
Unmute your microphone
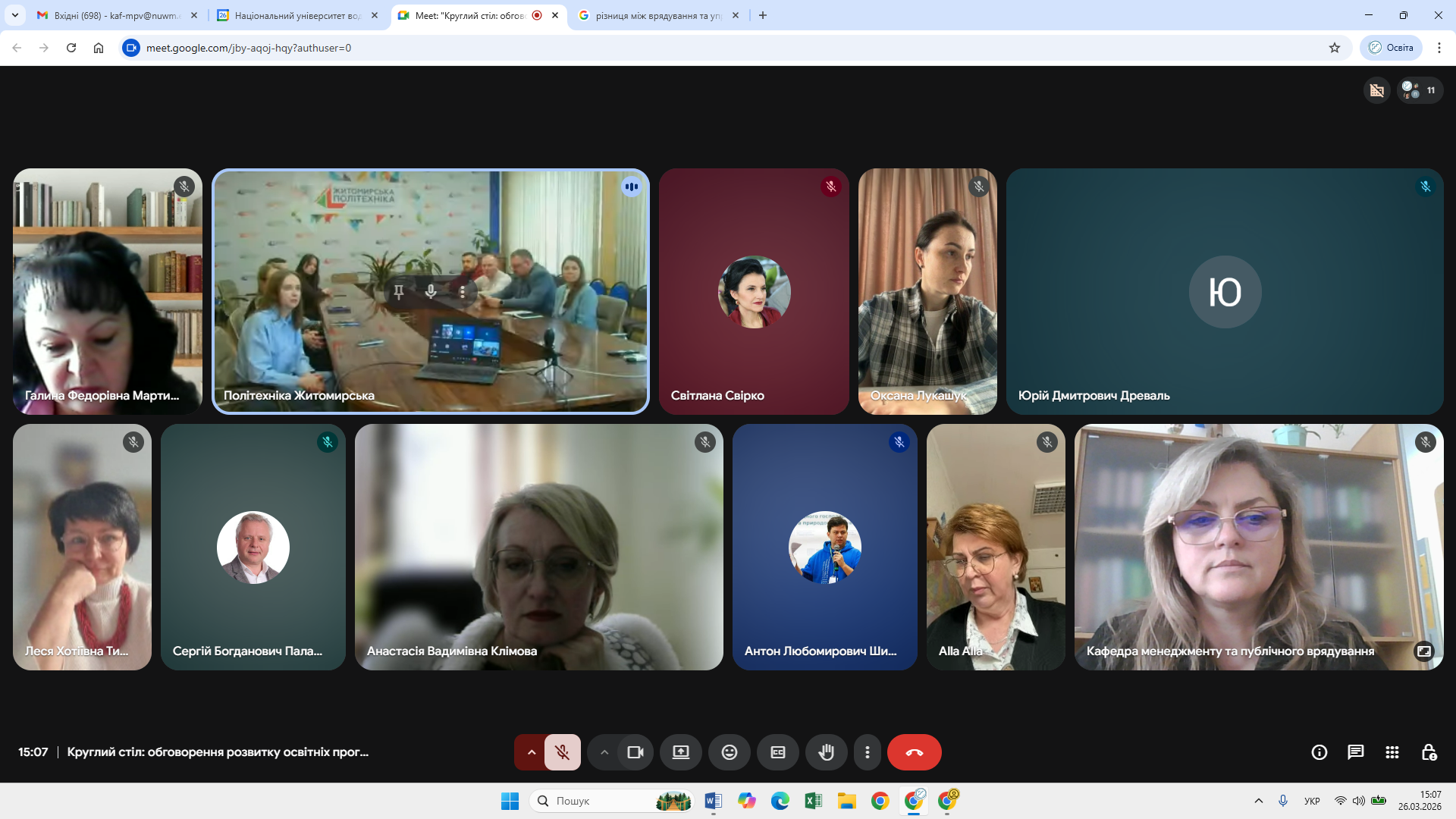point(562,752)
